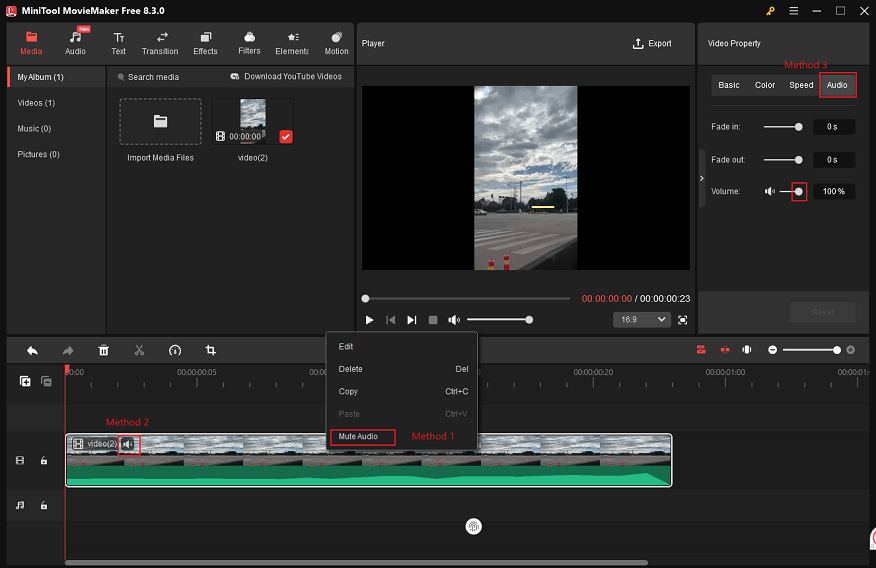Screen dimensions: 876x568
Task: Adjust the timeline zoom slider
Action: 811,350
